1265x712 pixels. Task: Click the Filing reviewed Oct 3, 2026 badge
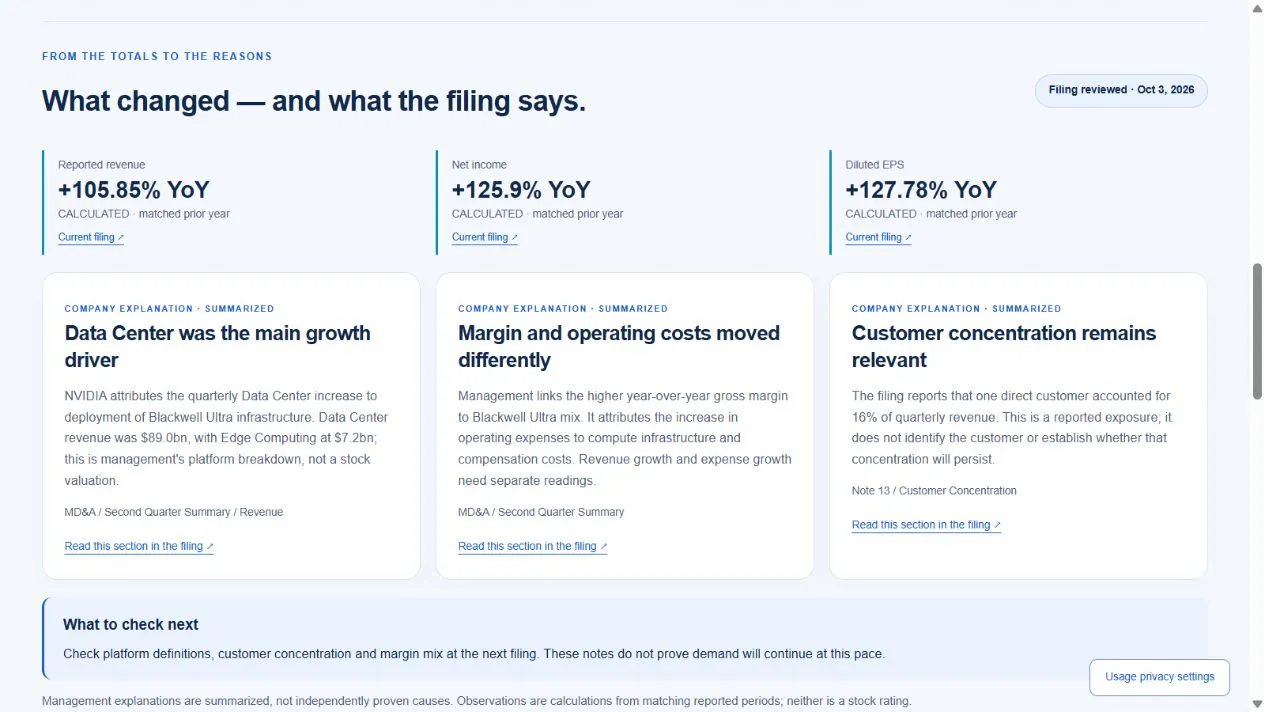pyautogui.click(x=1121, y=90)
